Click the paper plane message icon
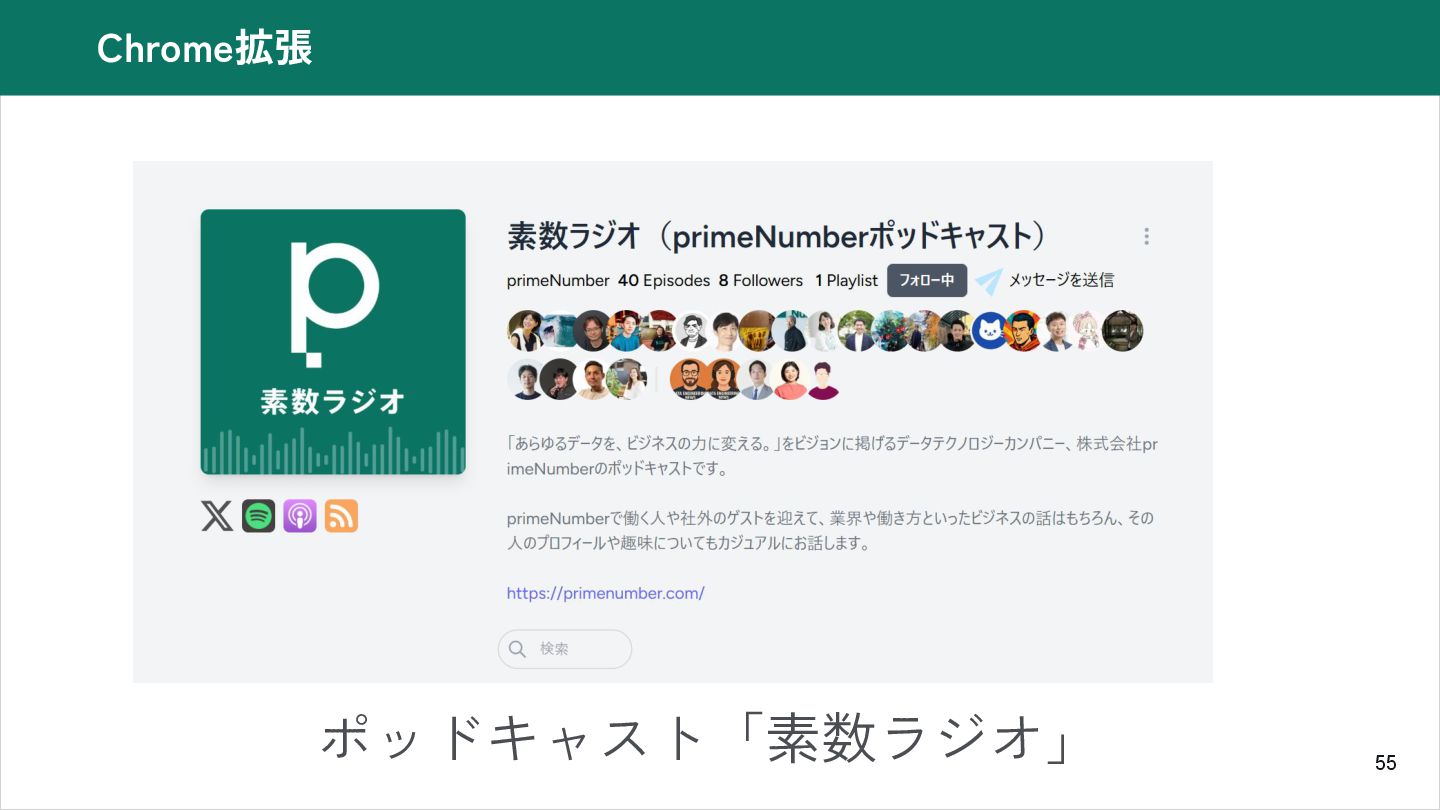Screen dimensions: 1440x810 pyautogui.click(x=988, y=281)
